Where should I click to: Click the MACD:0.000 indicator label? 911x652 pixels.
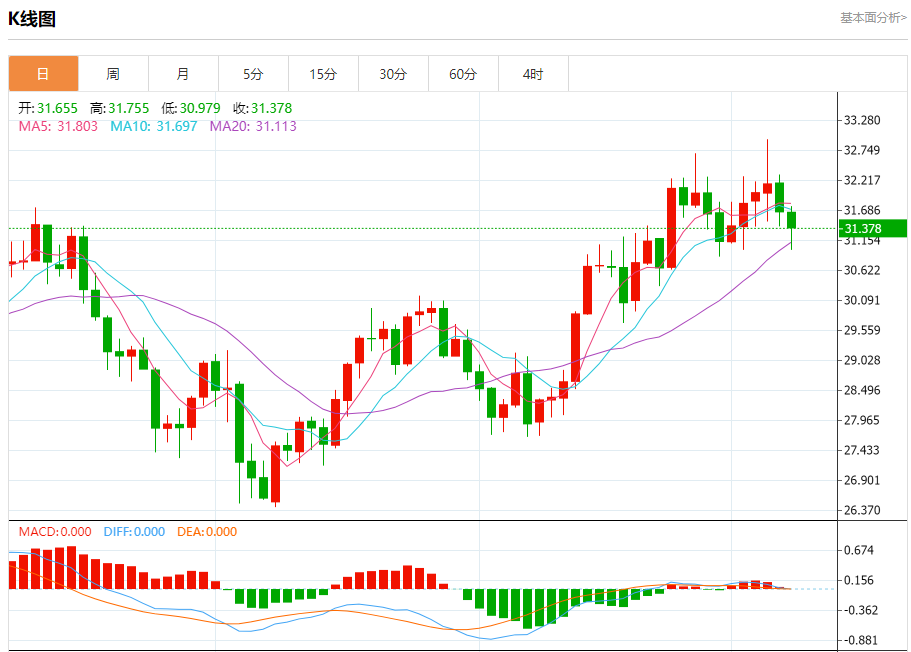coord(55,532)
